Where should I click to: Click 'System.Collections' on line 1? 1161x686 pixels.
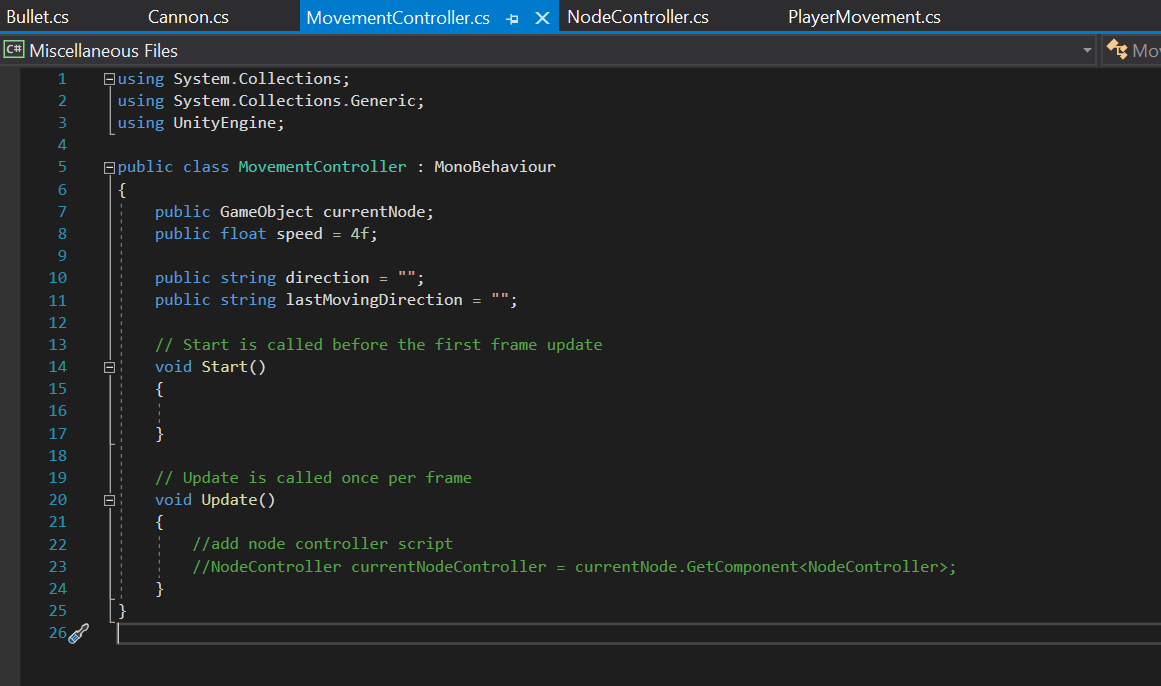257,79
